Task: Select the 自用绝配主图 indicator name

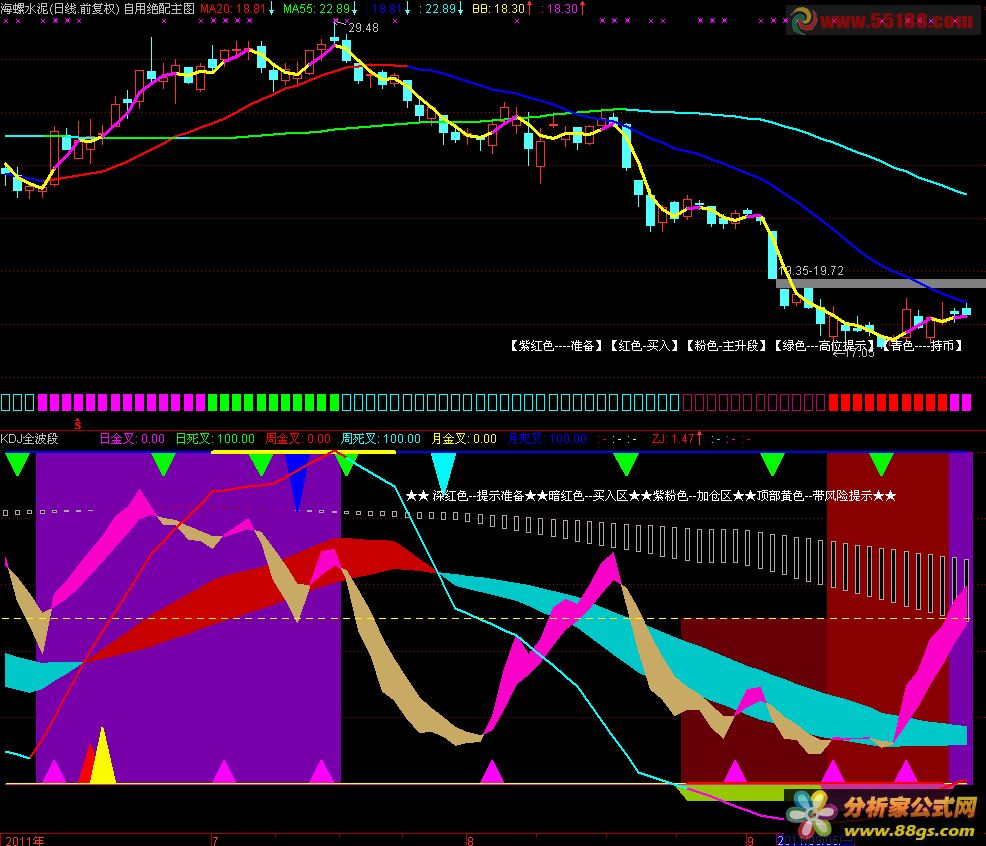Action: coord(159,9)
